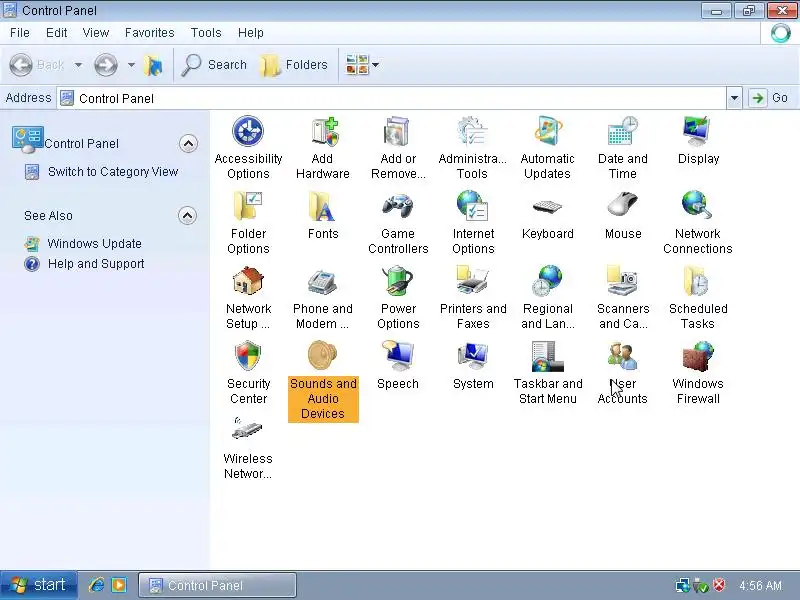Open Wireless Network Setup icon
The width and height of the screenshot is (800, 600).
[248, 430]
